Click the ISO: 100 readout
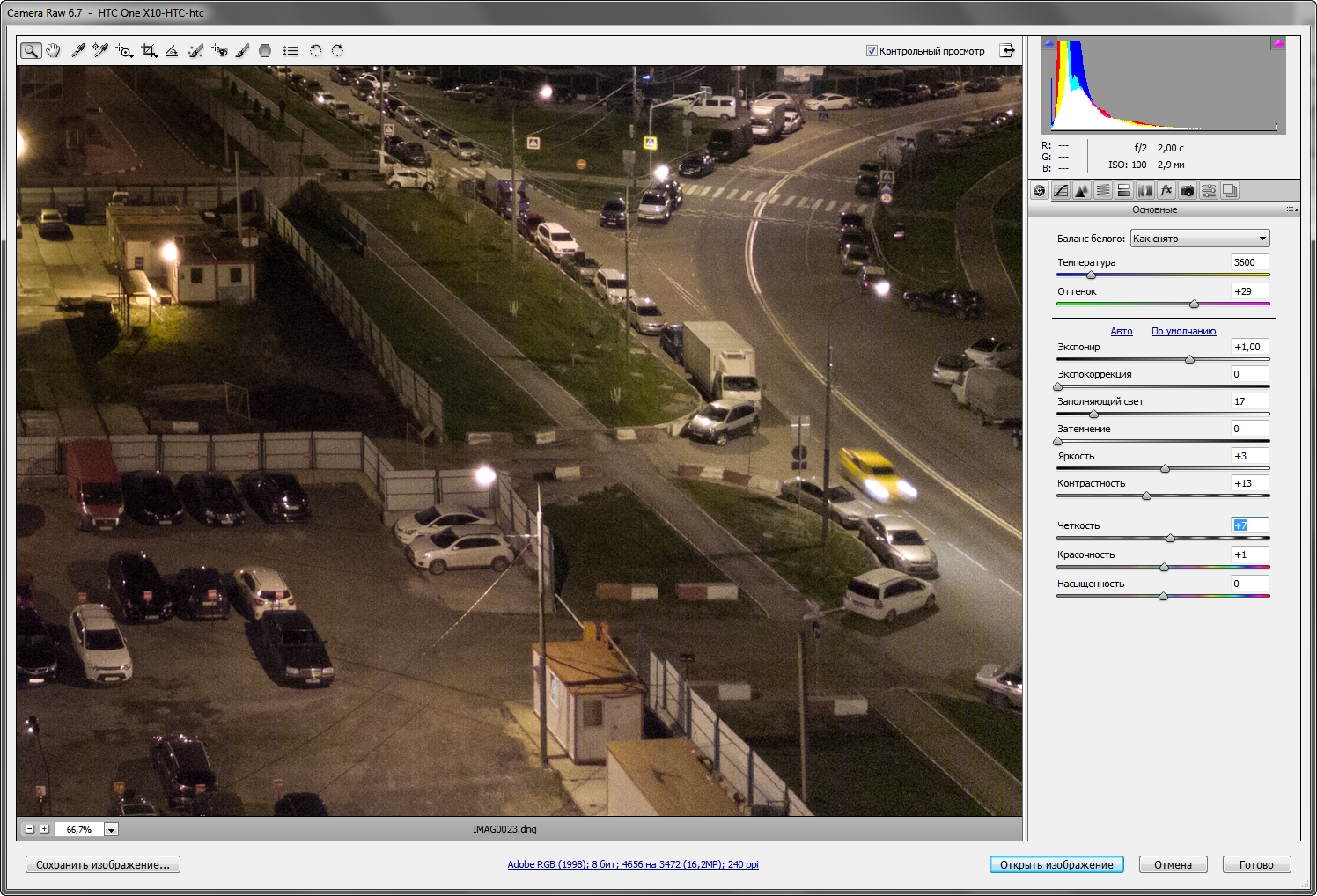Image resolution: width=1317 pixels, height=896 pixels. click(1128, 165)
